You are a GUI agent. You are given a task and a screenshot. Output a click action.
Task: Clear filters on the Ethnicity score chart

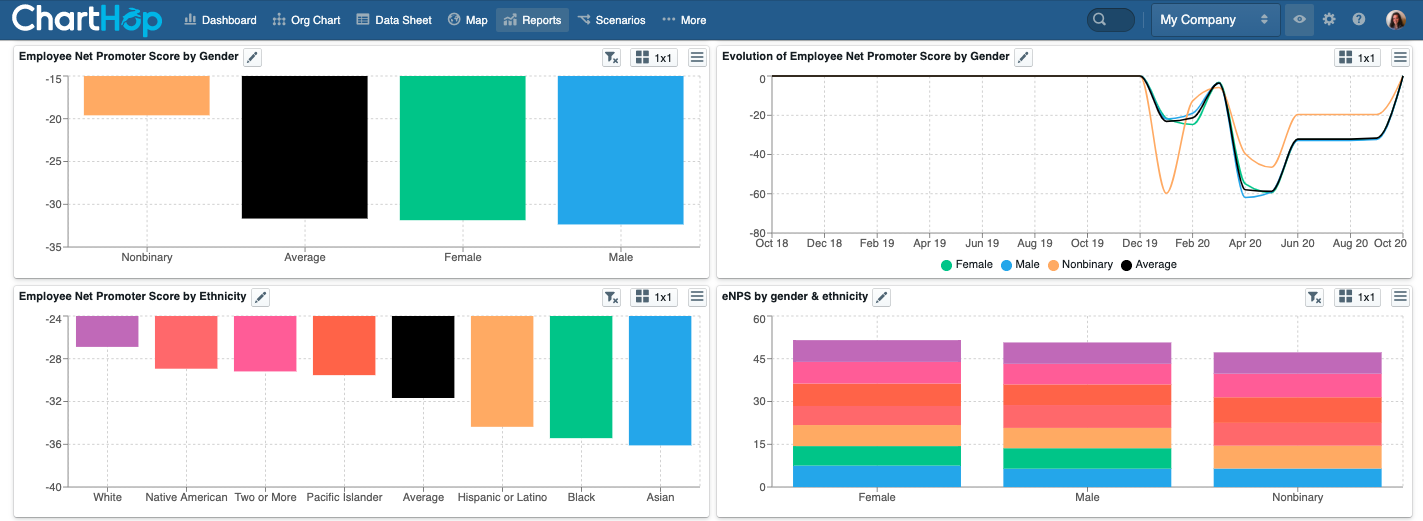(x=611, y=297)
